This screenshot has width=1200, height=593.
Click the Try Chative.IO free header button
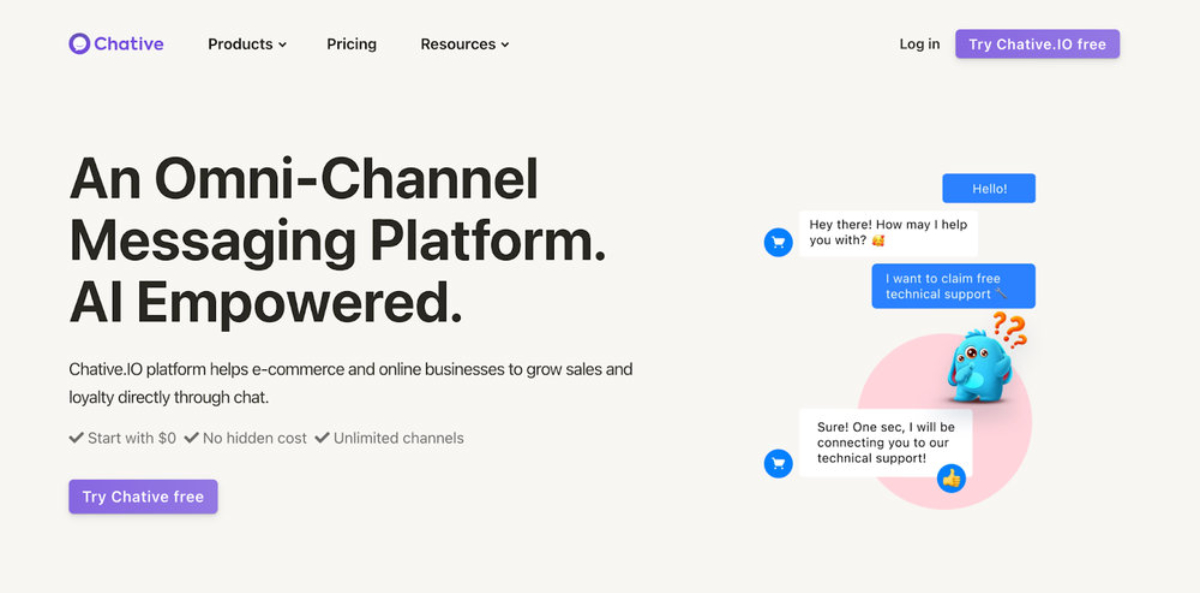pos(1037,43)
